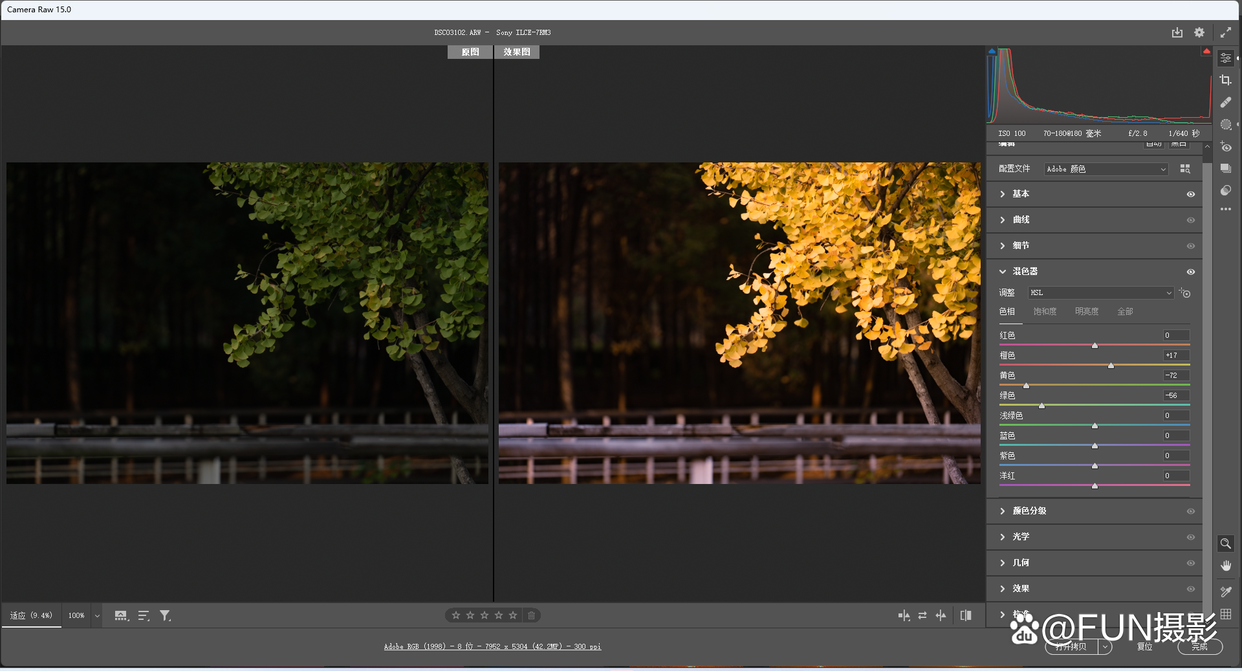Click the 蓝色 hue value field
Viewport: 1242px width, 671px height.
[1176, 436]
